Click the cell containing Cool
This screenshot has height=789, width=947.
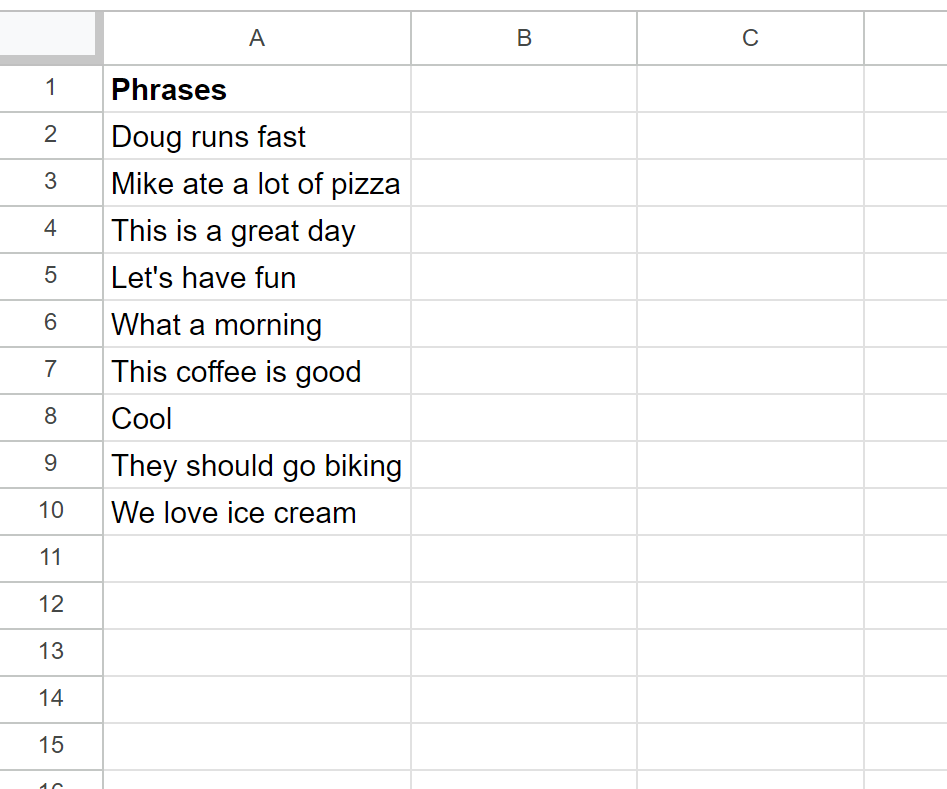pos(257,417)
